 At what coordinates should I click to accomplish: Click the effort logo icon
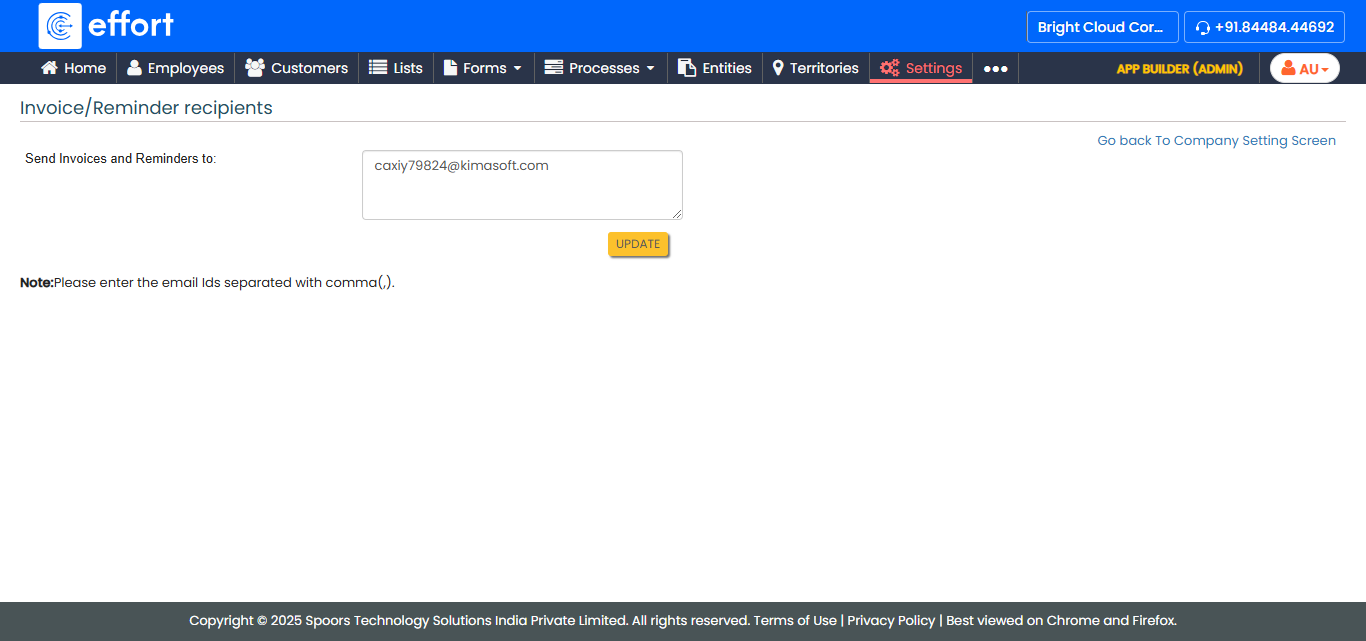pos(60,26)
